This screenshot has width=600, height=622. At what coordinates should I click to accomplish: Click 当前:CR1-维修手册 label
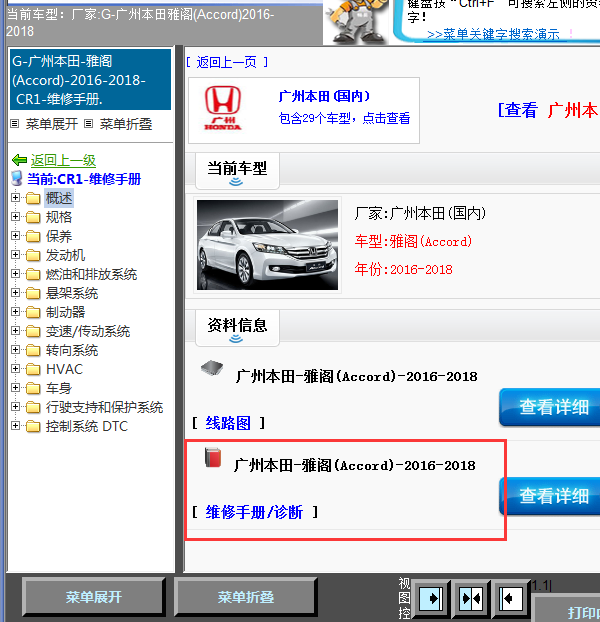[84, 179]
